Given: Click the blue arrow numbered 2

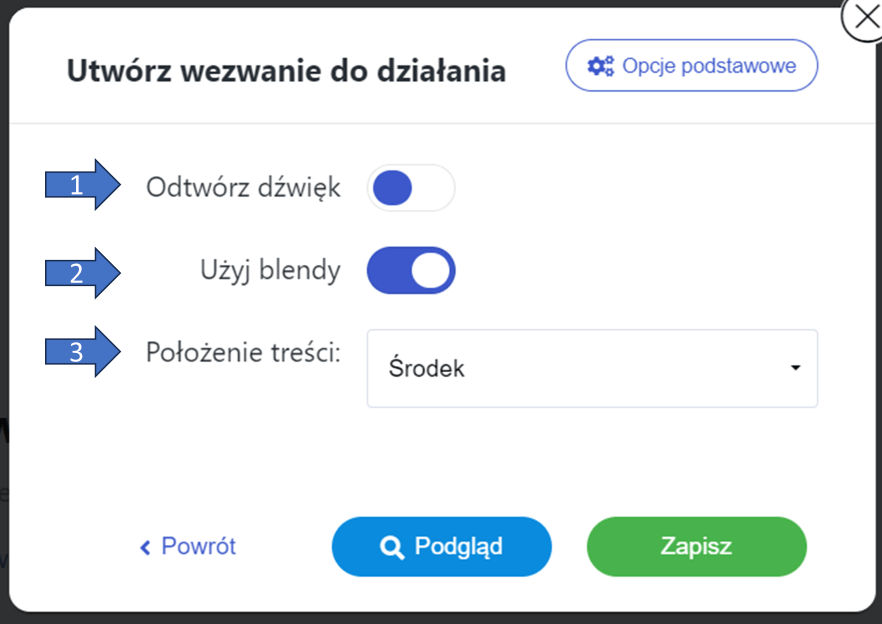Looking at the screenshot, I should click(x=82, y=272).
